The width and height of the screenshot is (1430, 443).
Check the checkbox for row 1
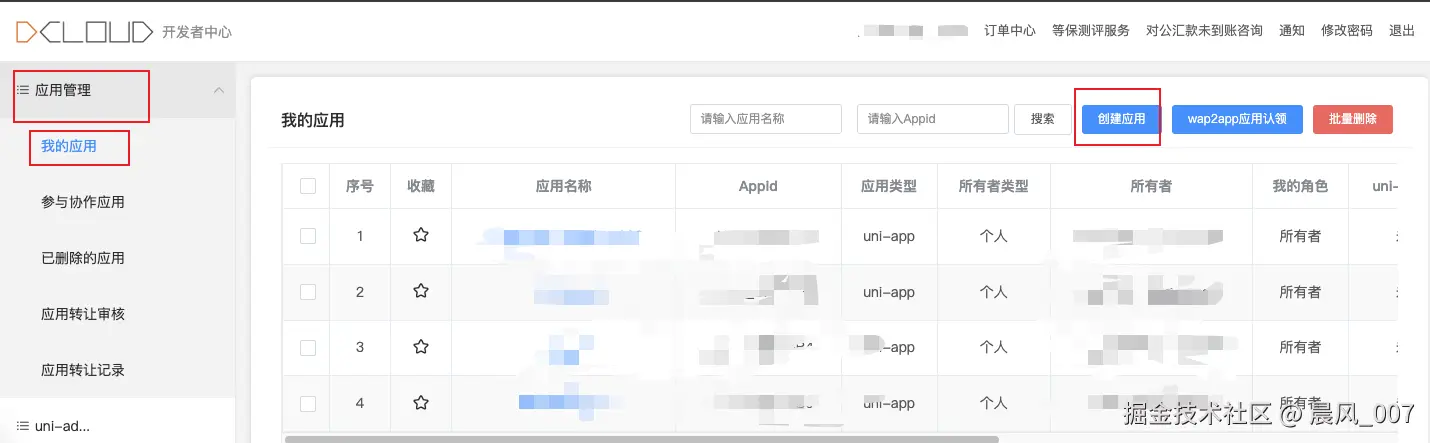point(308,236)
